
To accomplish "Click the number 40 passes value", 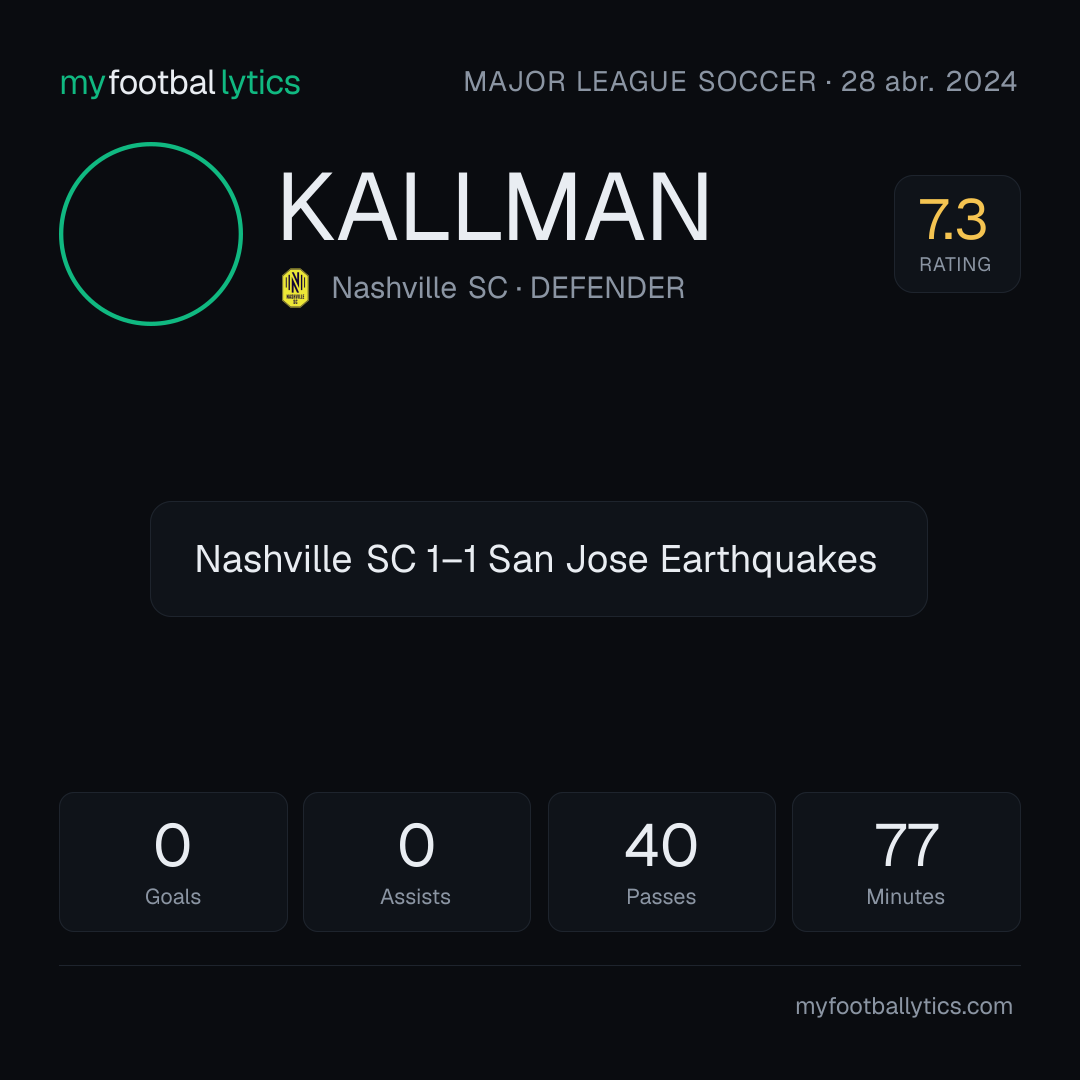I will 661,845.
